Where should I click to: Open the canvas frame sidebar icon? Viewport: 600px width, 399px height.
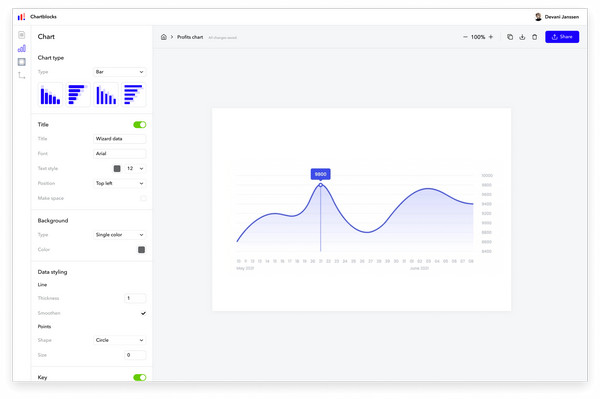[21, 62]
